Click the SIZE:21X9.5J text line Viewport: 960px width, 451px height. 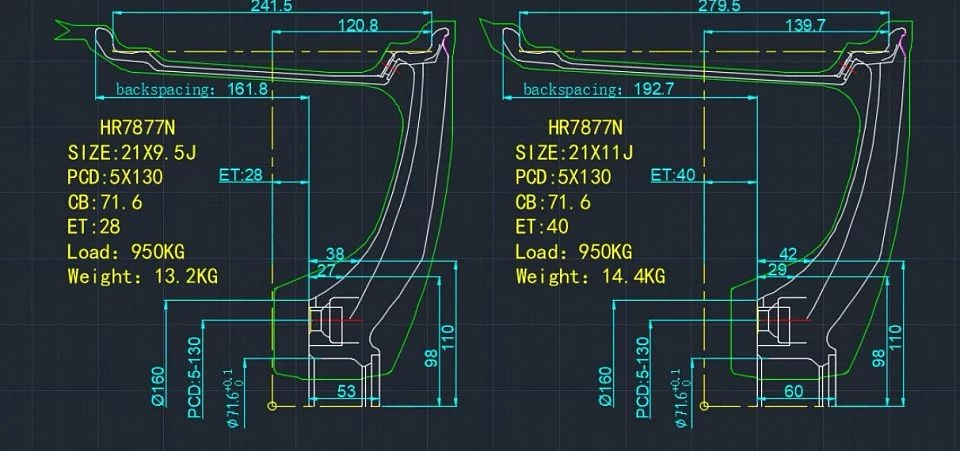click(x=132, y=152)
